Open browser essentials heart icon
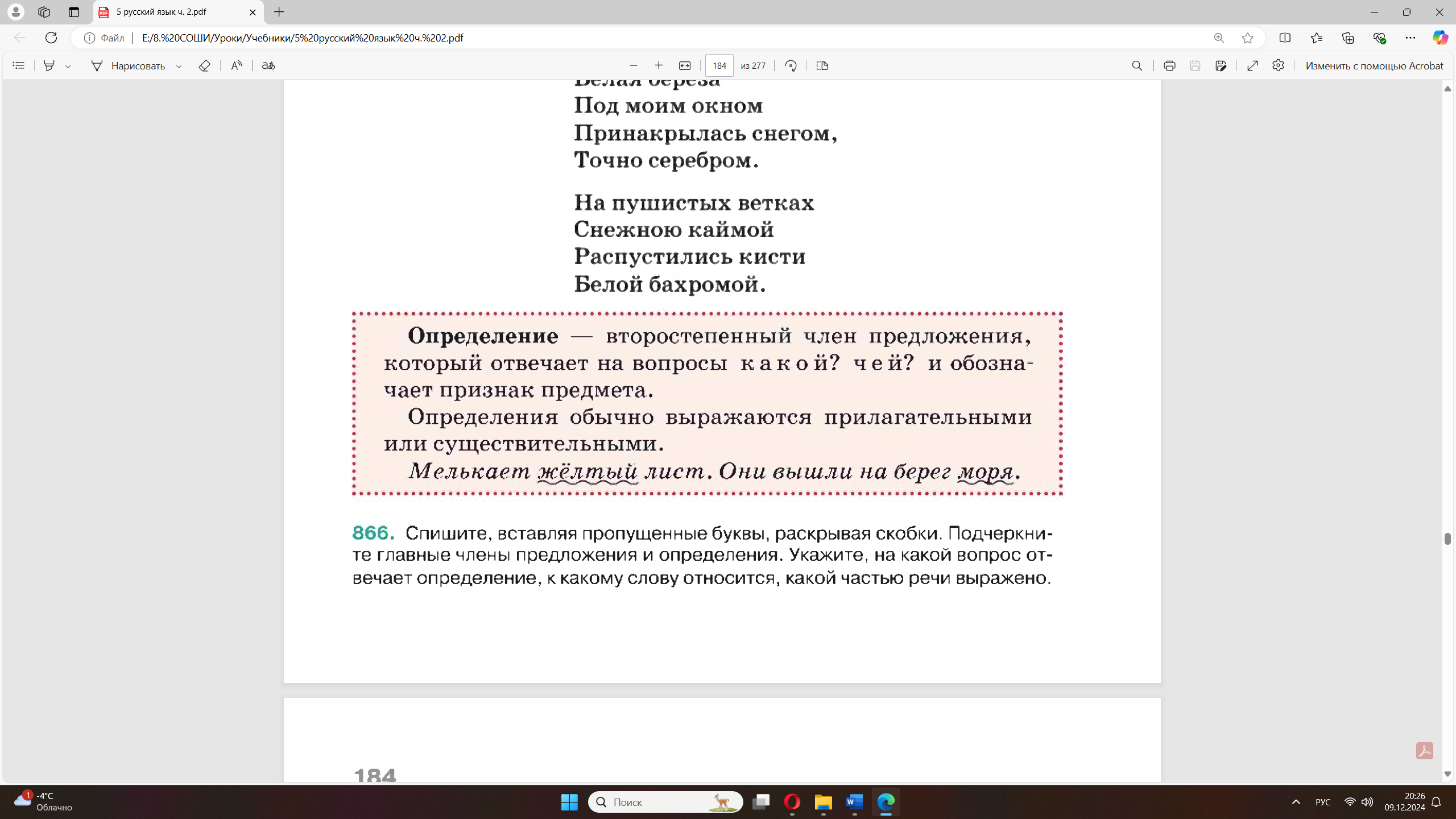 (1379, 38)
